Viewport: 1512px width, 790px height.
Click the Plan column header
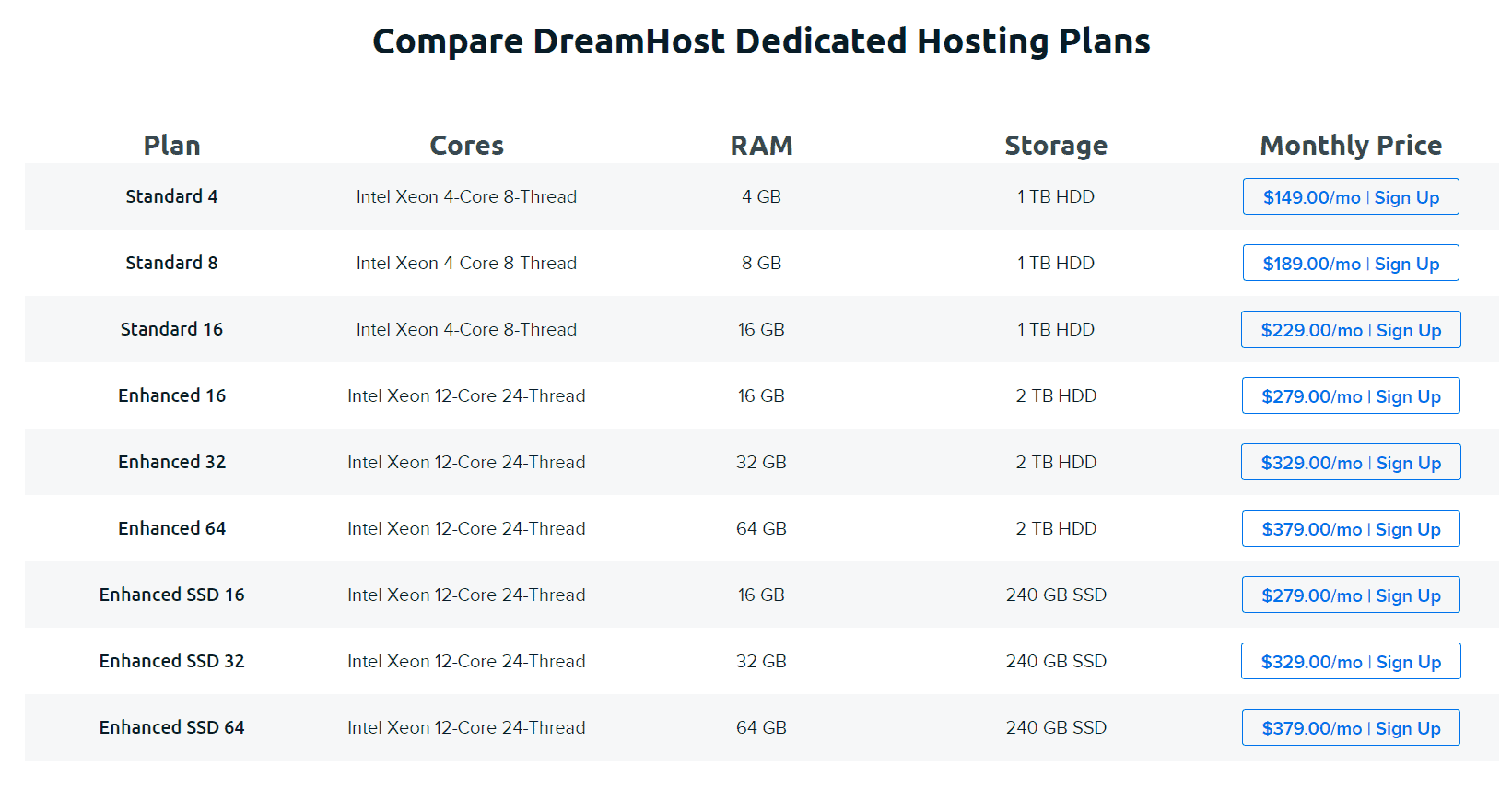click(x=171, y=146)
